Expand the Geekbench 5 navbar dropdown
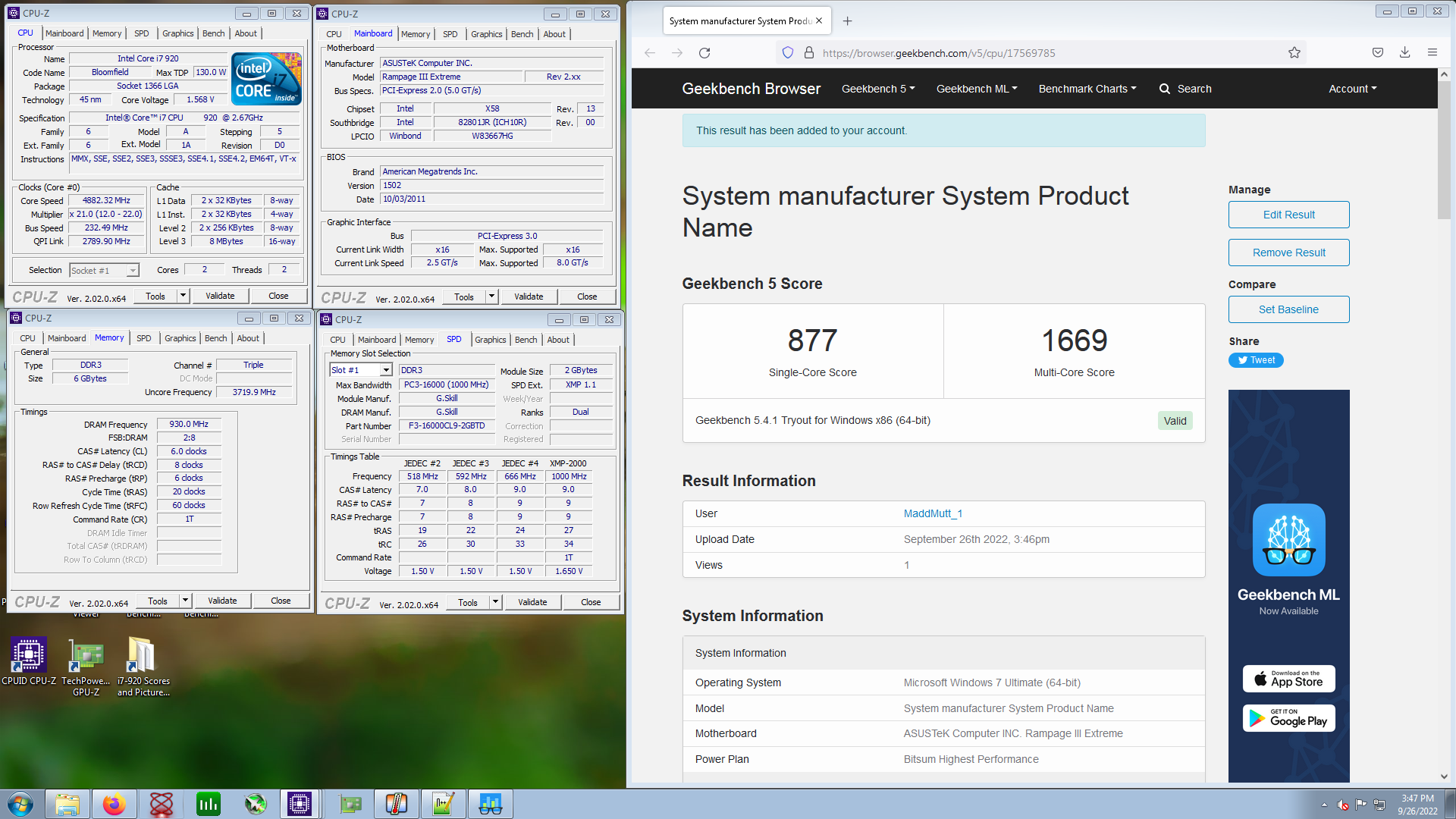Image resolution: width=1456 pixels, height=819 pixels. click(x=878, y=89)
